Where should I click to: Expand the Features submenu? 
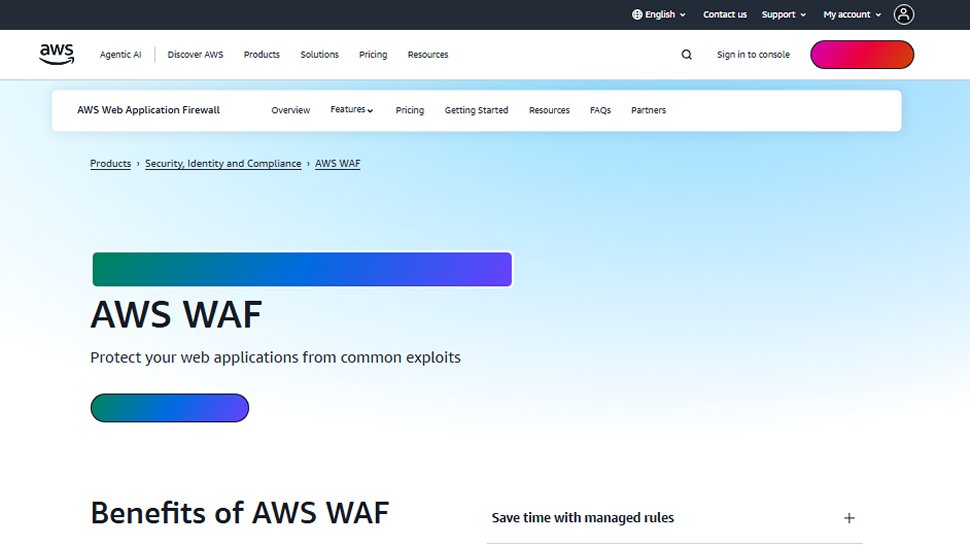(352, 109)
